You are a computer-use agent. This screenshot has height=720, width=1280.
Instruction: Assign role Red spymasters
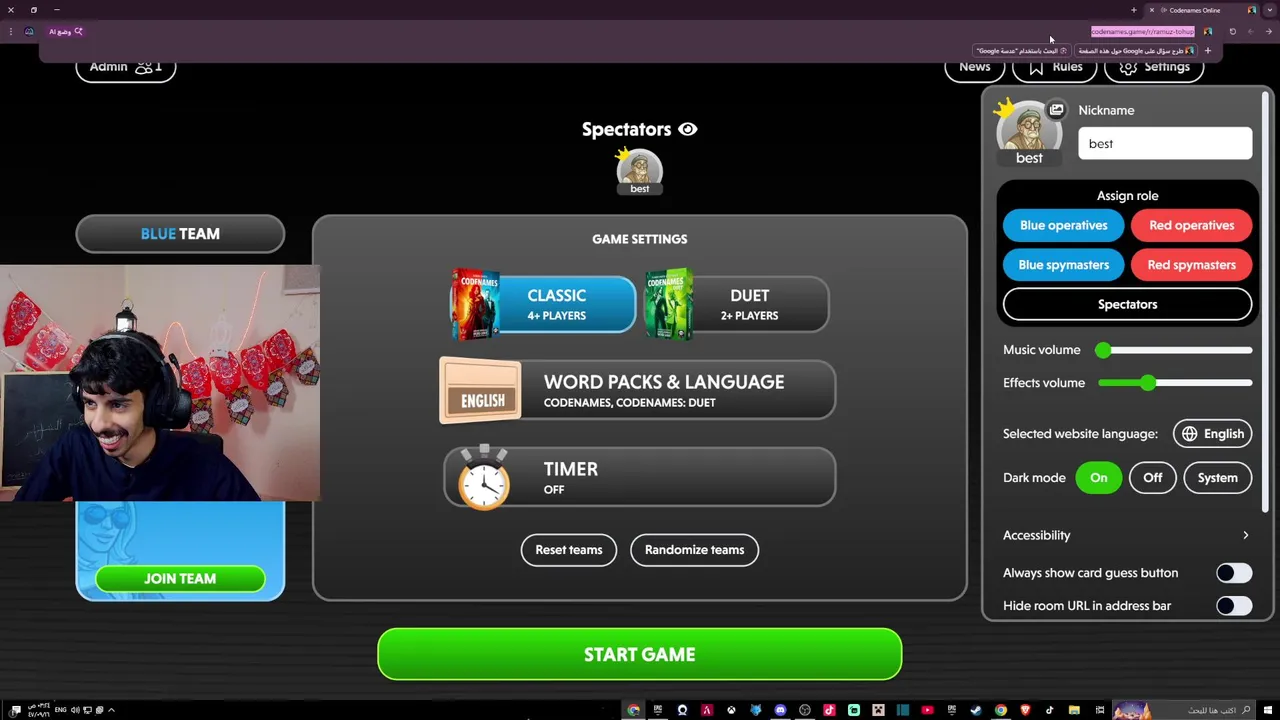coord(1191,265)
